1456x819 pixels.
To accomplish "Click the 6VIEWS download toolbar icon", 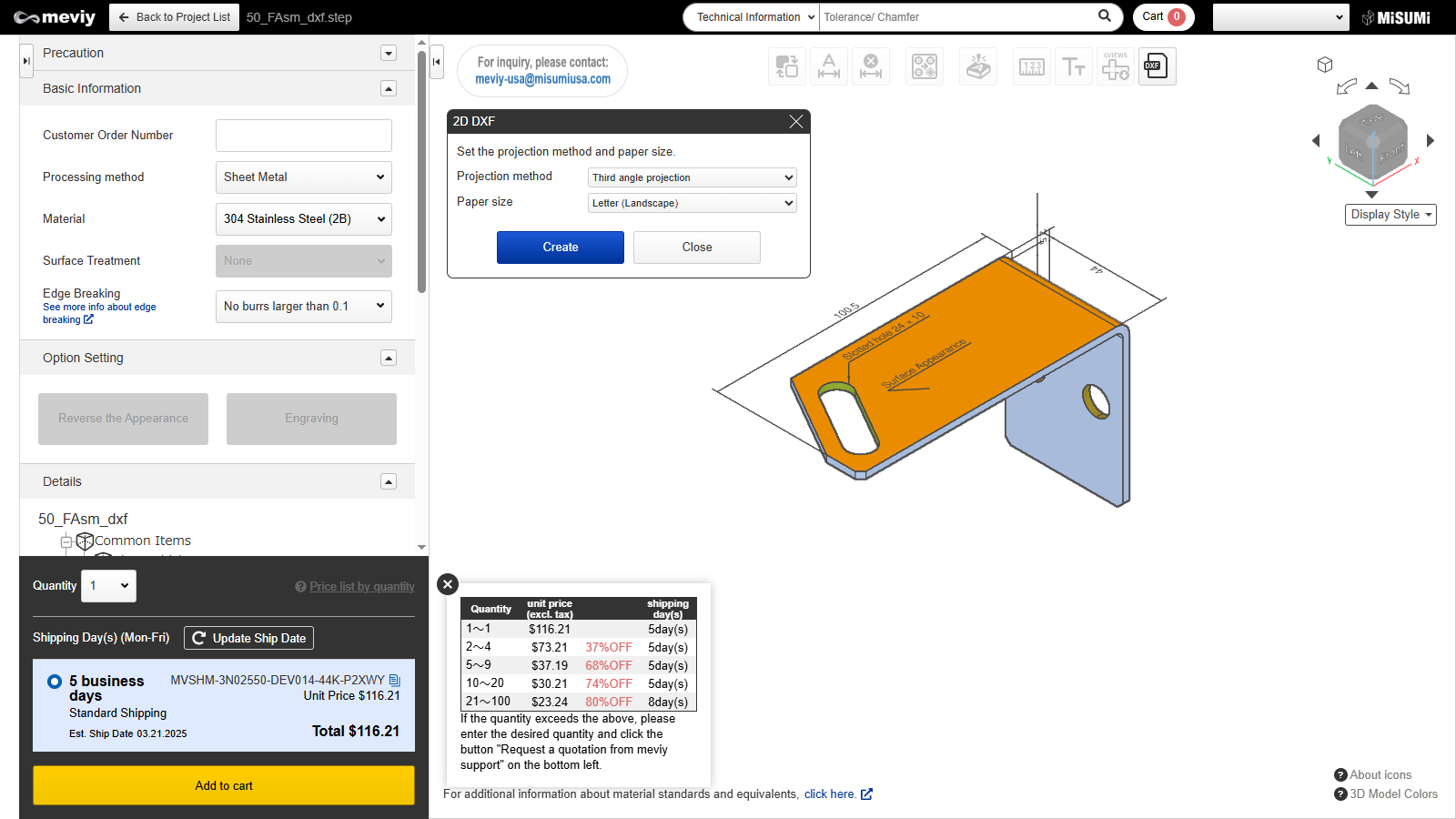I will point(1116,66).
